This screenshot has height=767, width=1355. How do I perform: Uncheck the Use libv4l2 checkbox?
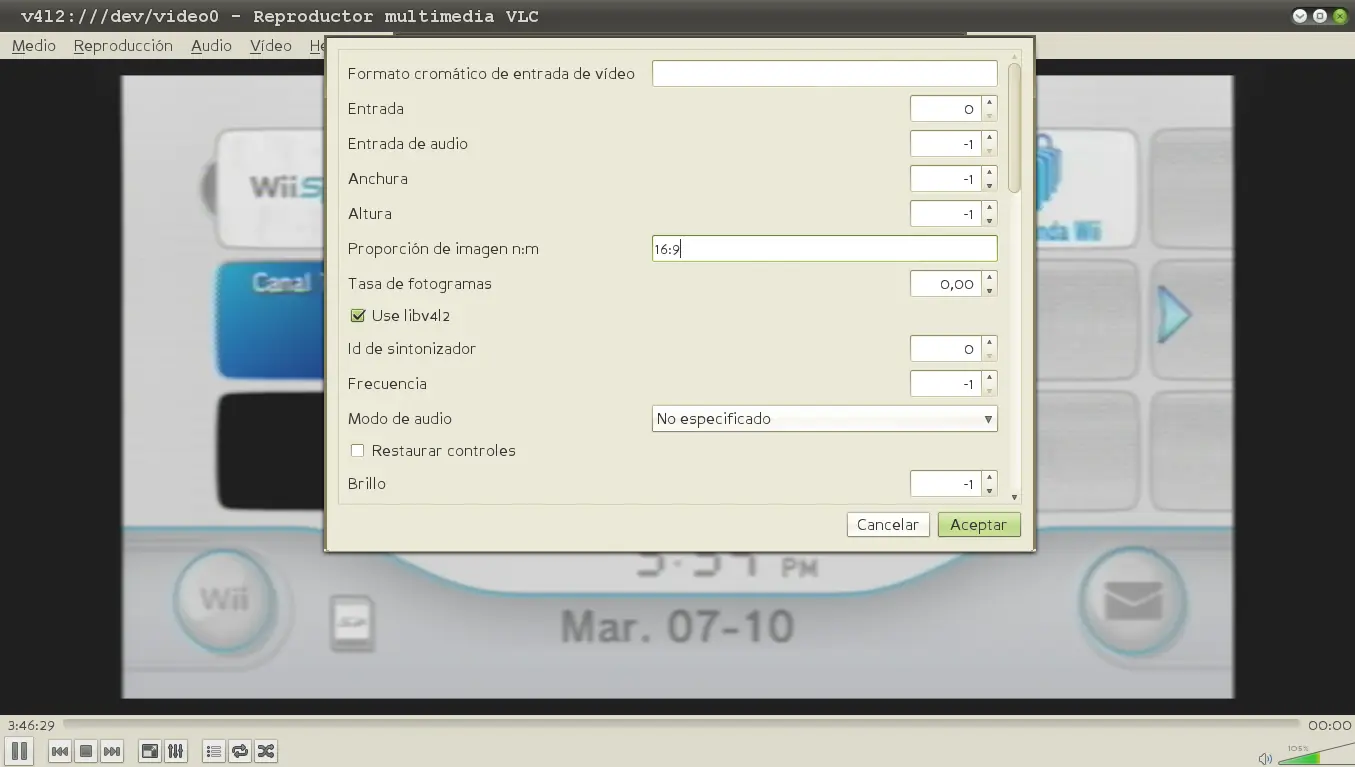point(357,316)
